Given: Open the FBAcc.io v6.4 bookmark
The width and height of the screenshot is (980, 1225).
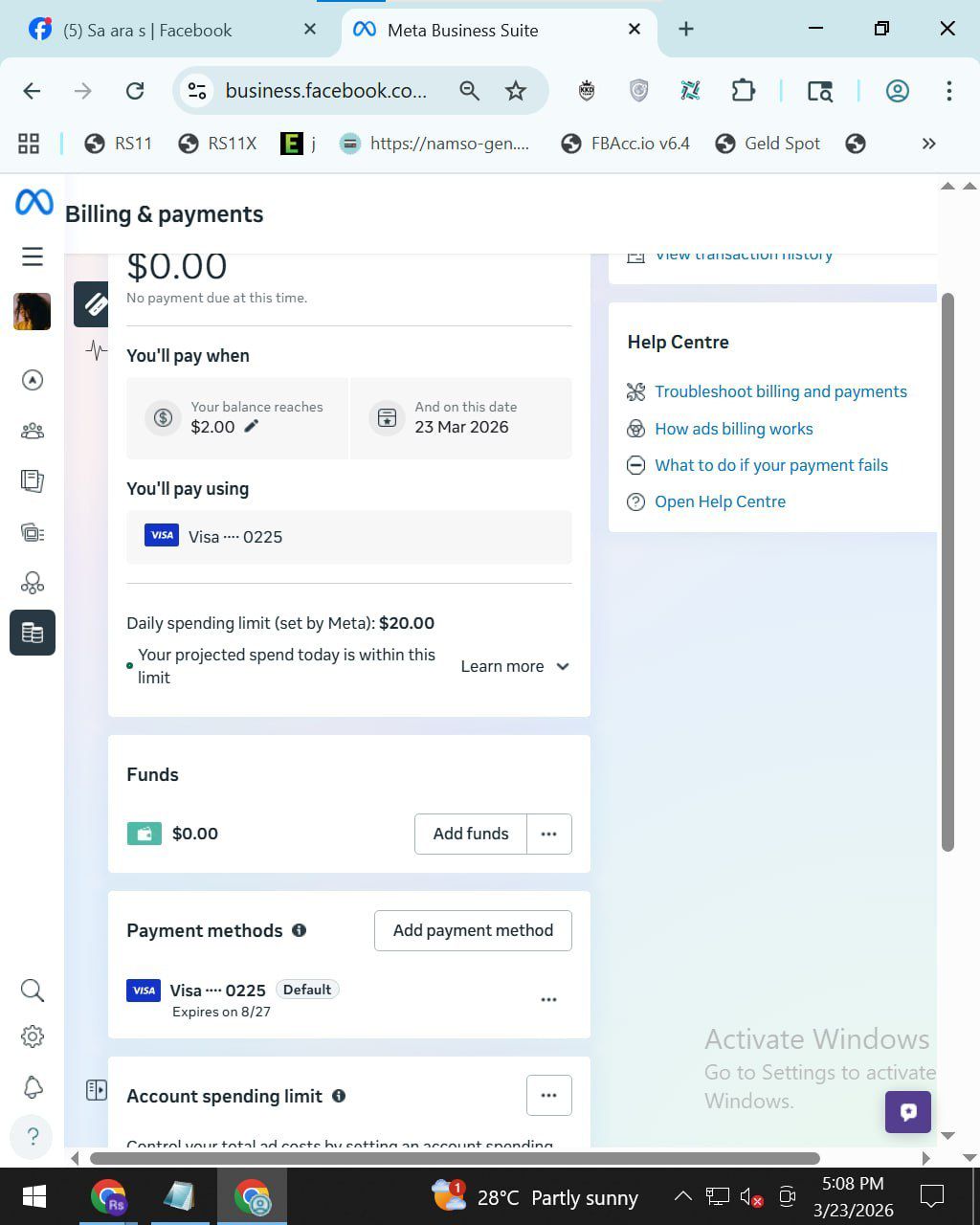Looking at the screenshot, I should tap(626, 144).
